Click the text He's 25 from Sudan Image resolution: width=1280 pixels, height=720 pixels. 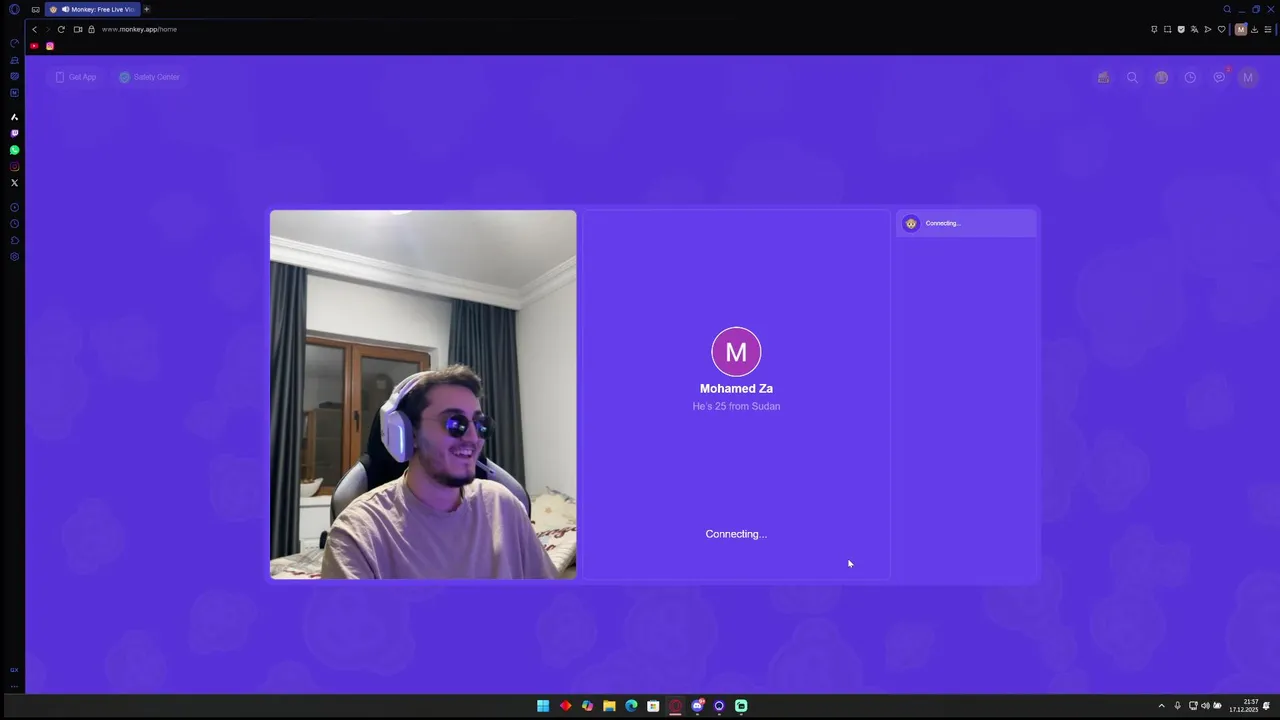tap(736, 406)
